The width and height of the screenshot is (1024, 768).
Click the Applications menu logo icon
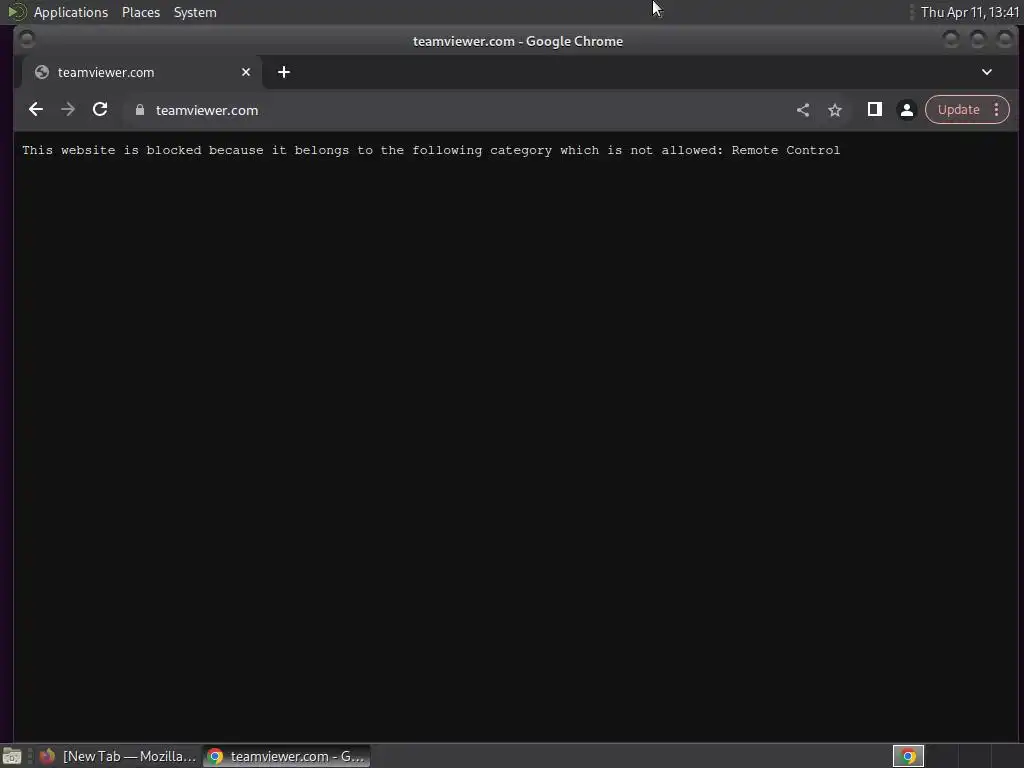16,12
